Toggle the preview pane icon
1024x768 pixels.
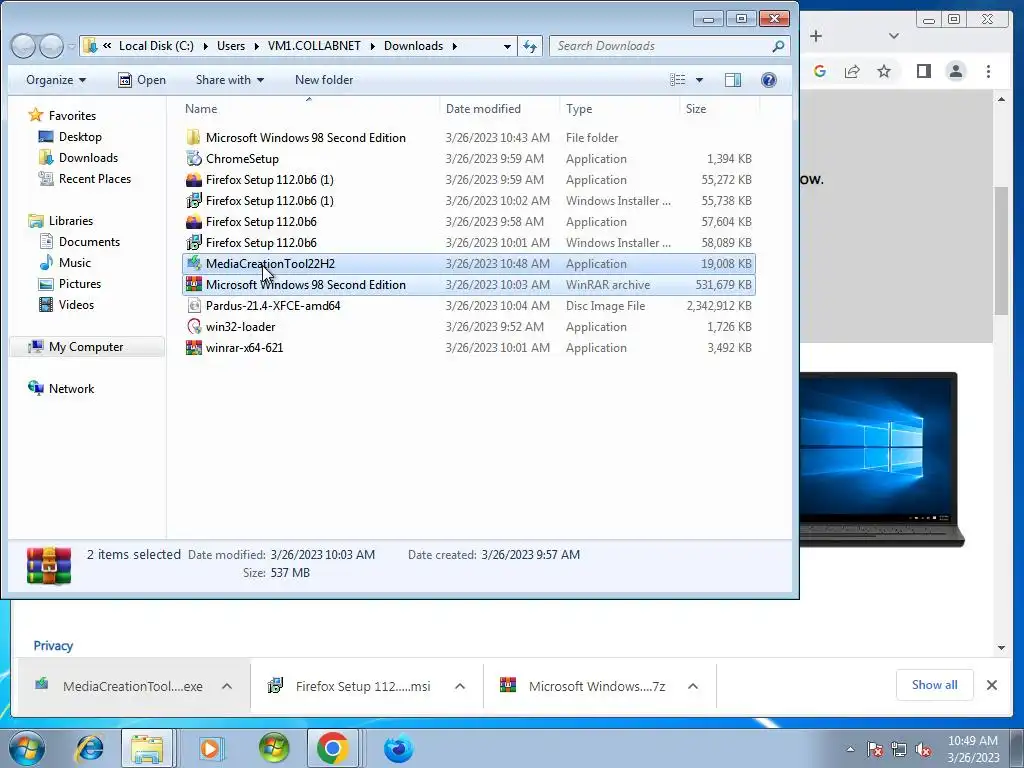tap(733, 80)
